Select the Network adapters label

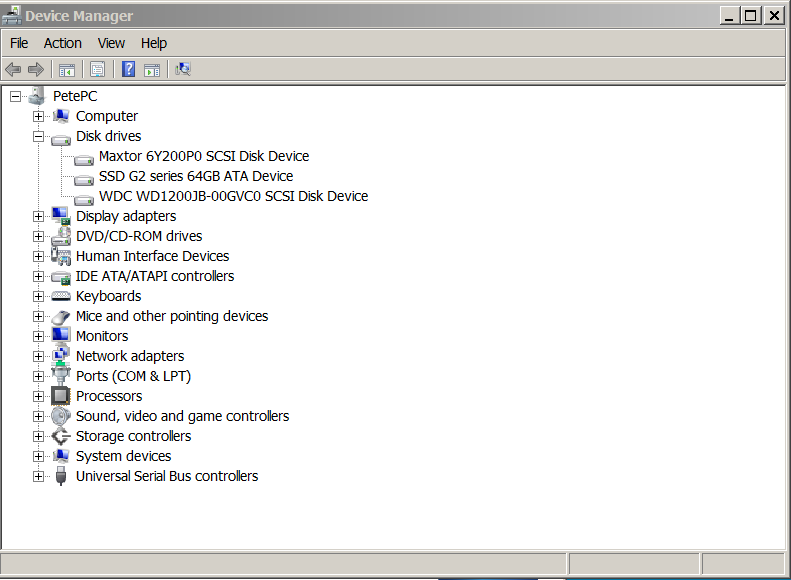[130, 357]
